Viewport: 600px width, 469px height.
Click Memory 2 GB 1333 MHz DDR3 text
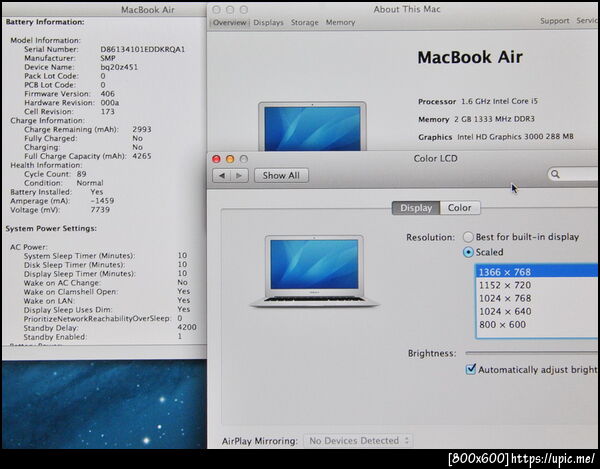pyautogui.click(x=476, y=119)
